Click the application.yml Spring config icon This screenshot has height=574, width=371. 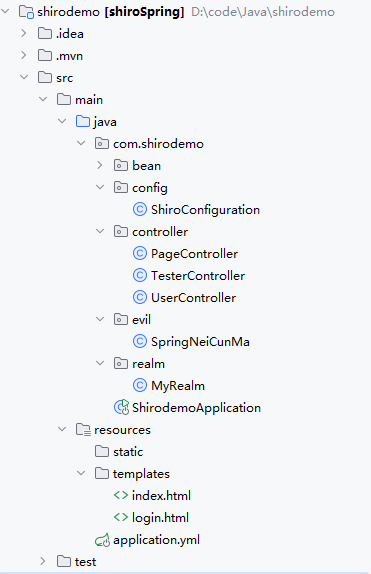point(102,540)
